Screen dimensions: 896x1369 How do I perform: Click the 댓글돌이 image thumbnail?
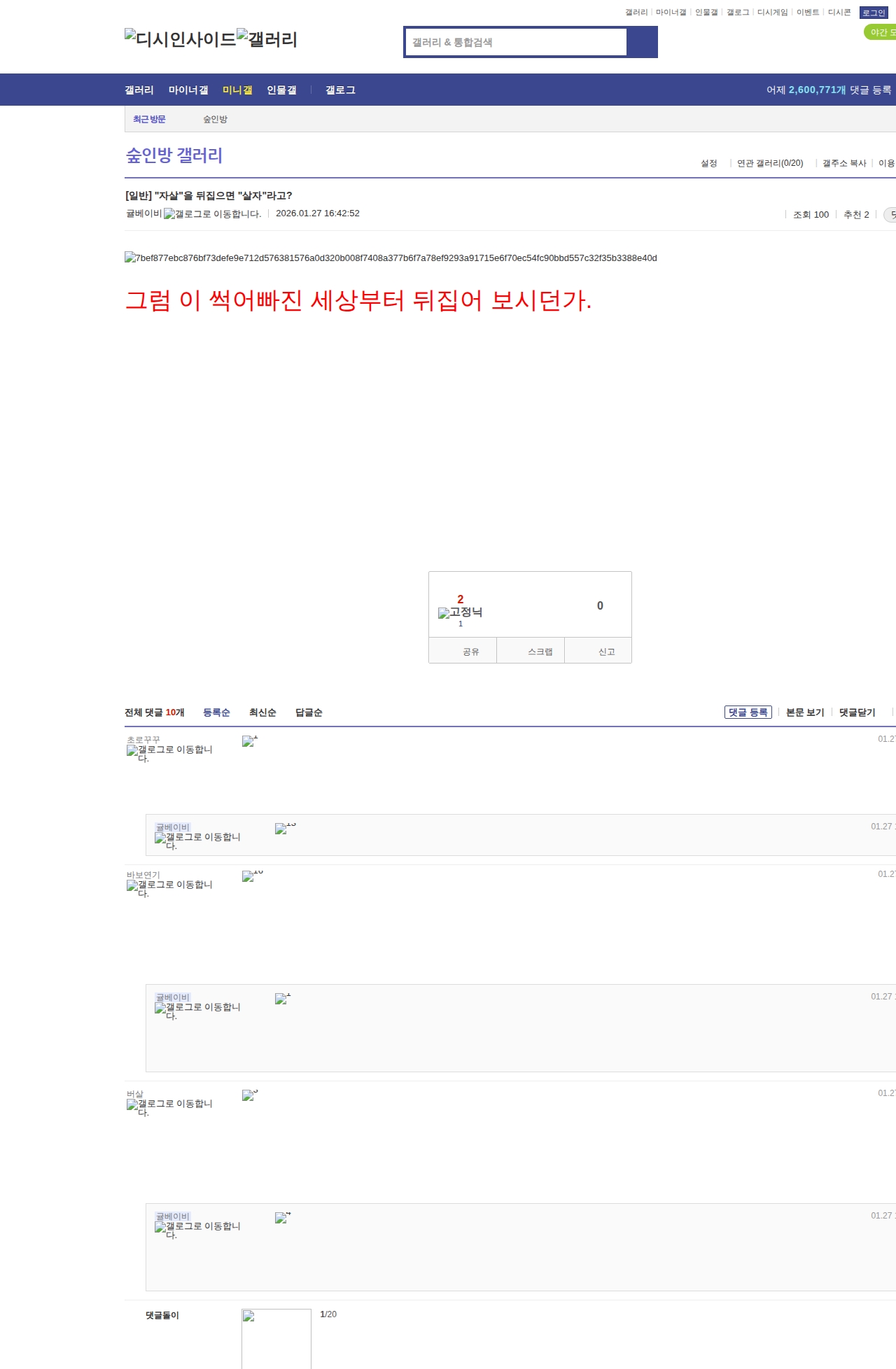click(276, 1338)
